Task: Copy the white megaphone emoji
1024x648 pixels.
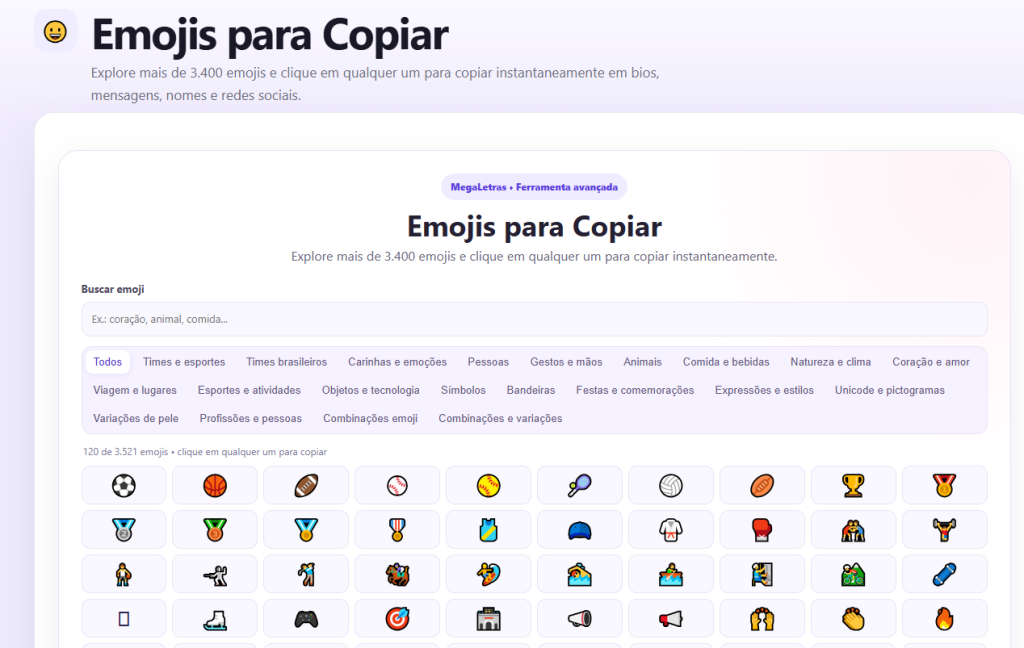Action: [579, 619]
